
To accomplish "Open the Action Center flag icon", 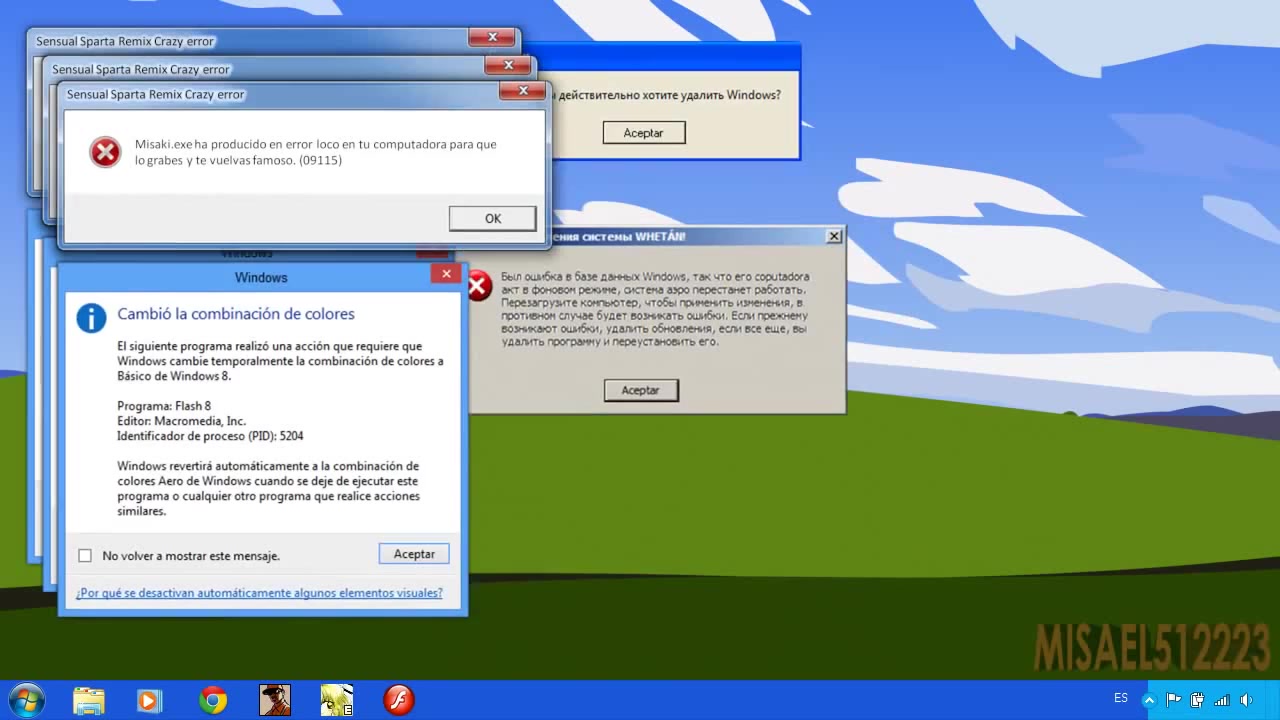I will click(x=1174, y=700).
